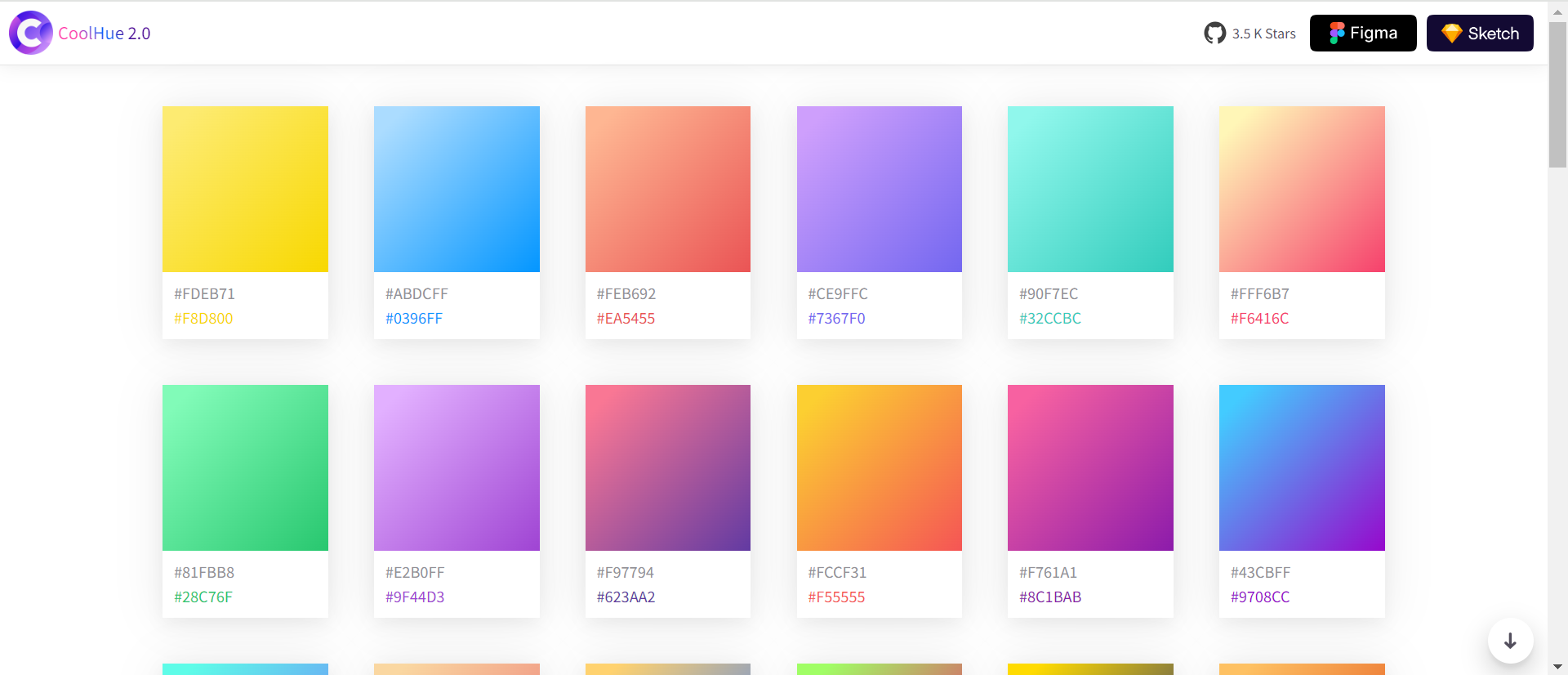This screenshot has height=675, width=1568.
Task: Open the GitHub 3.5 K Stars link
Action: [x=1249, y=34]
